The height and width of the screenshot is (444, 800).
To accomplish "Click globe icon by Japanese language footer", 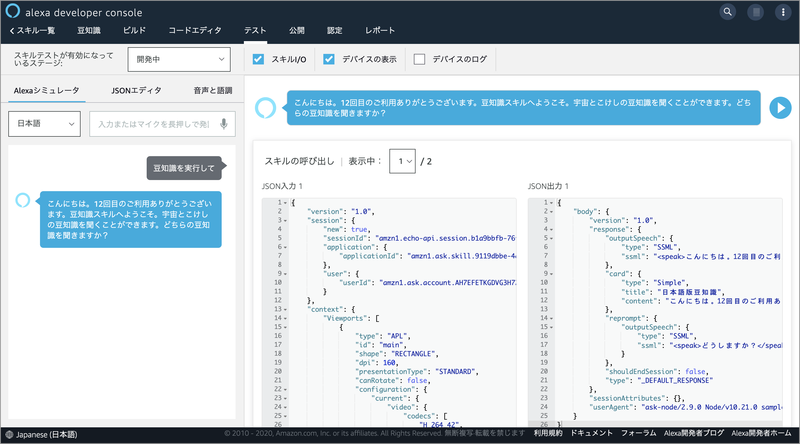I will coord(9,435).
